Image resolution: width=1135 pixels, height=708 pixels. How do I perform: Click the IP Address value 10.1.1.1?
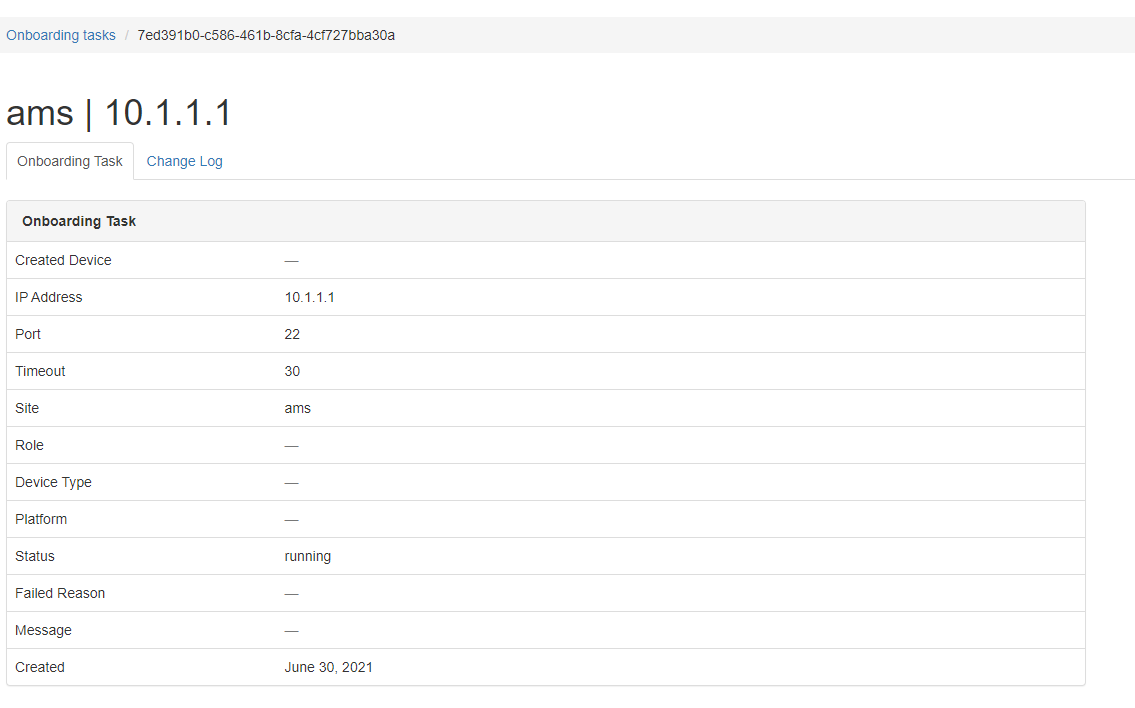pyautogui.click(x=310, y=298)
